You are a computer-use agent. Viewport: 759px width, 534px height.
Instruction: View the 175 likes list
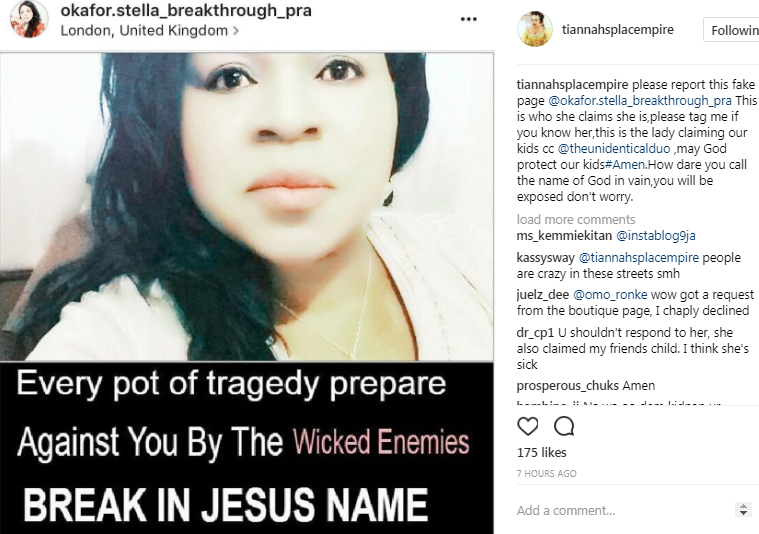point(541,453)
